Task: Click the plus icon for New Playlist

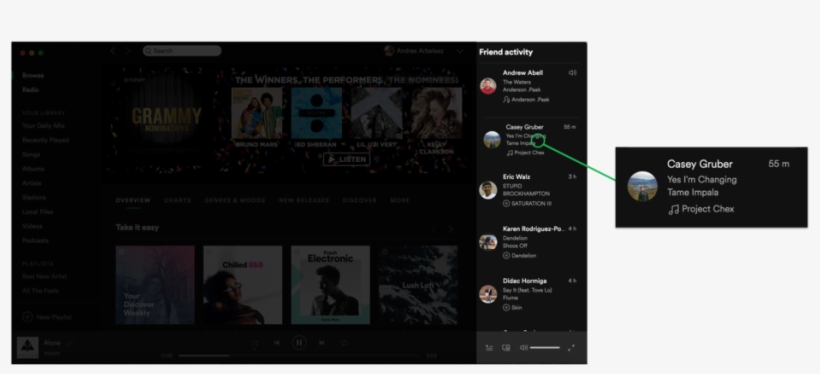Action: (27, 317)
